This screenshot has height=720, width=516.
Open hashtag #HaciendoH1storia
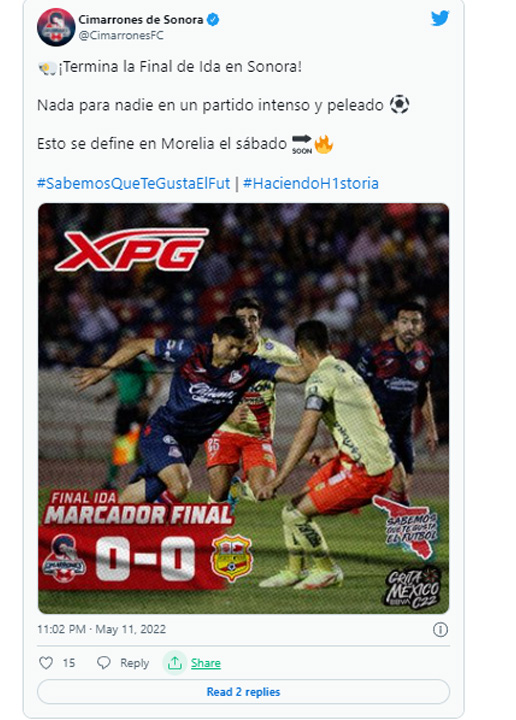pos(311,184)
